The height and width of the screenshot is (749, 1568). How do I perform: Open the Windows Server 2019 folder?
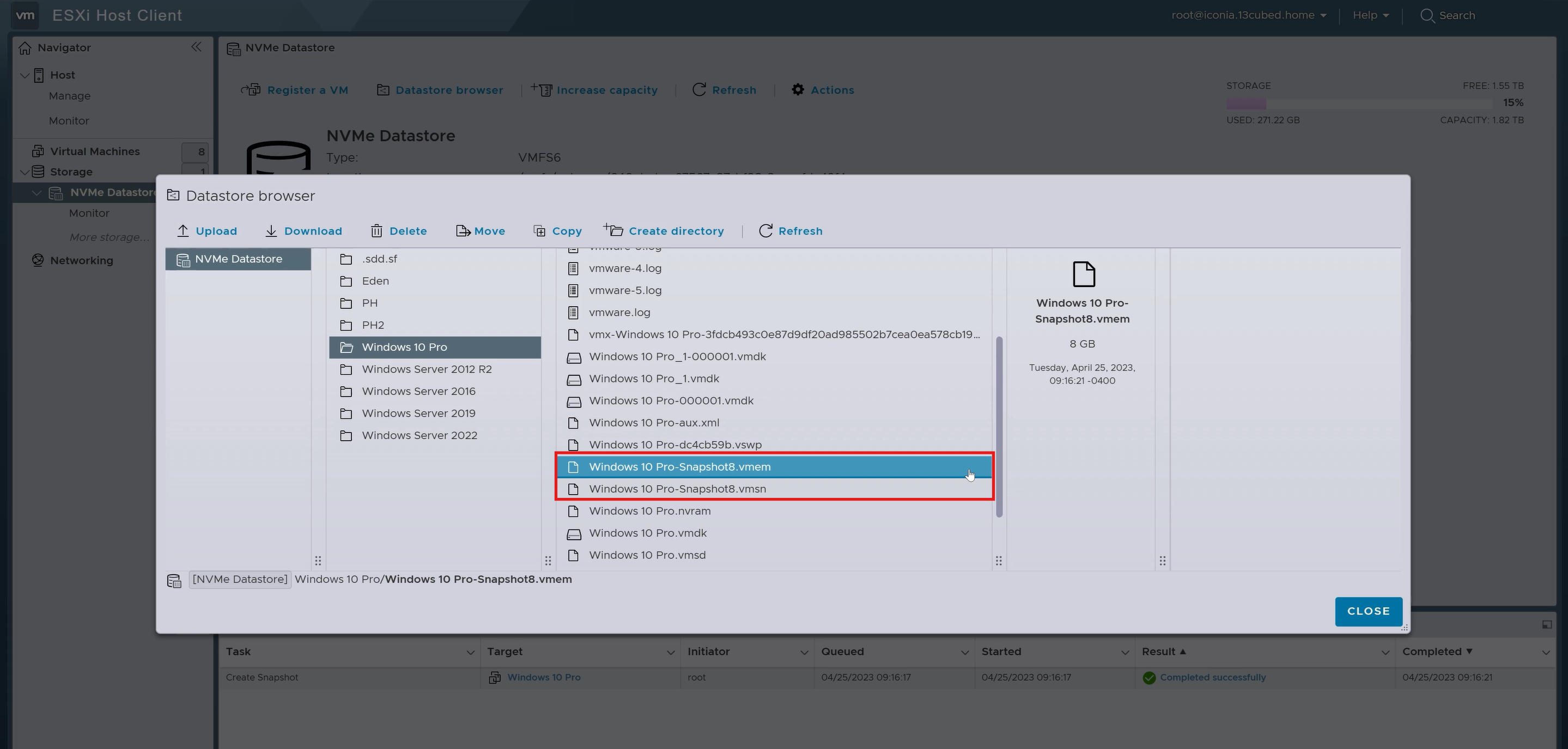pyautogui.click(x=418, y=413)
